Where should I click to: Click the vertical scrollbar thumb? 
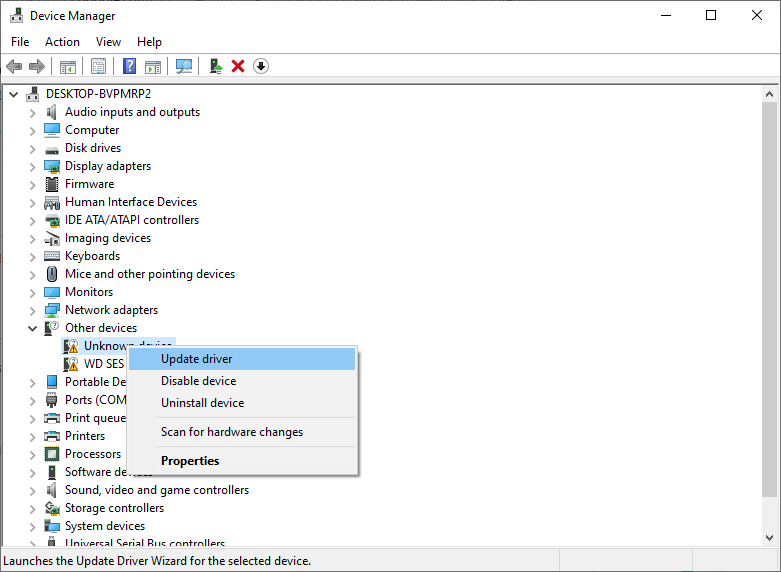769,299
